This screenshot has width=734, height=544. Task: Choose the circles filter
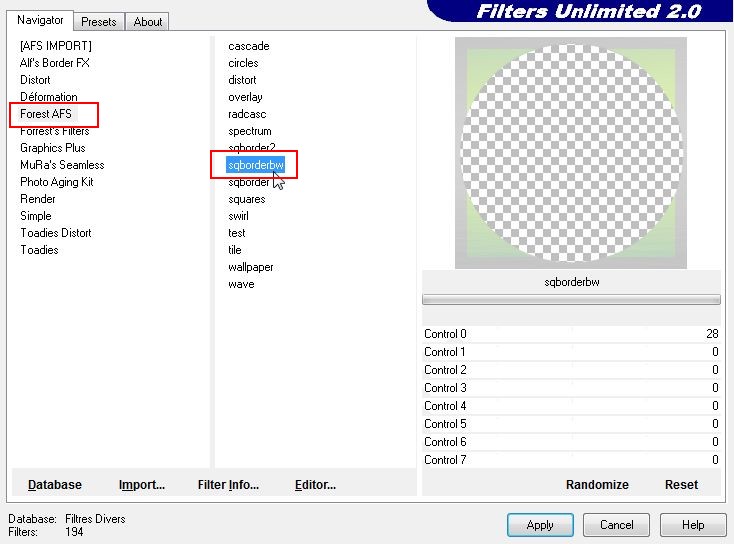(243, 63)
